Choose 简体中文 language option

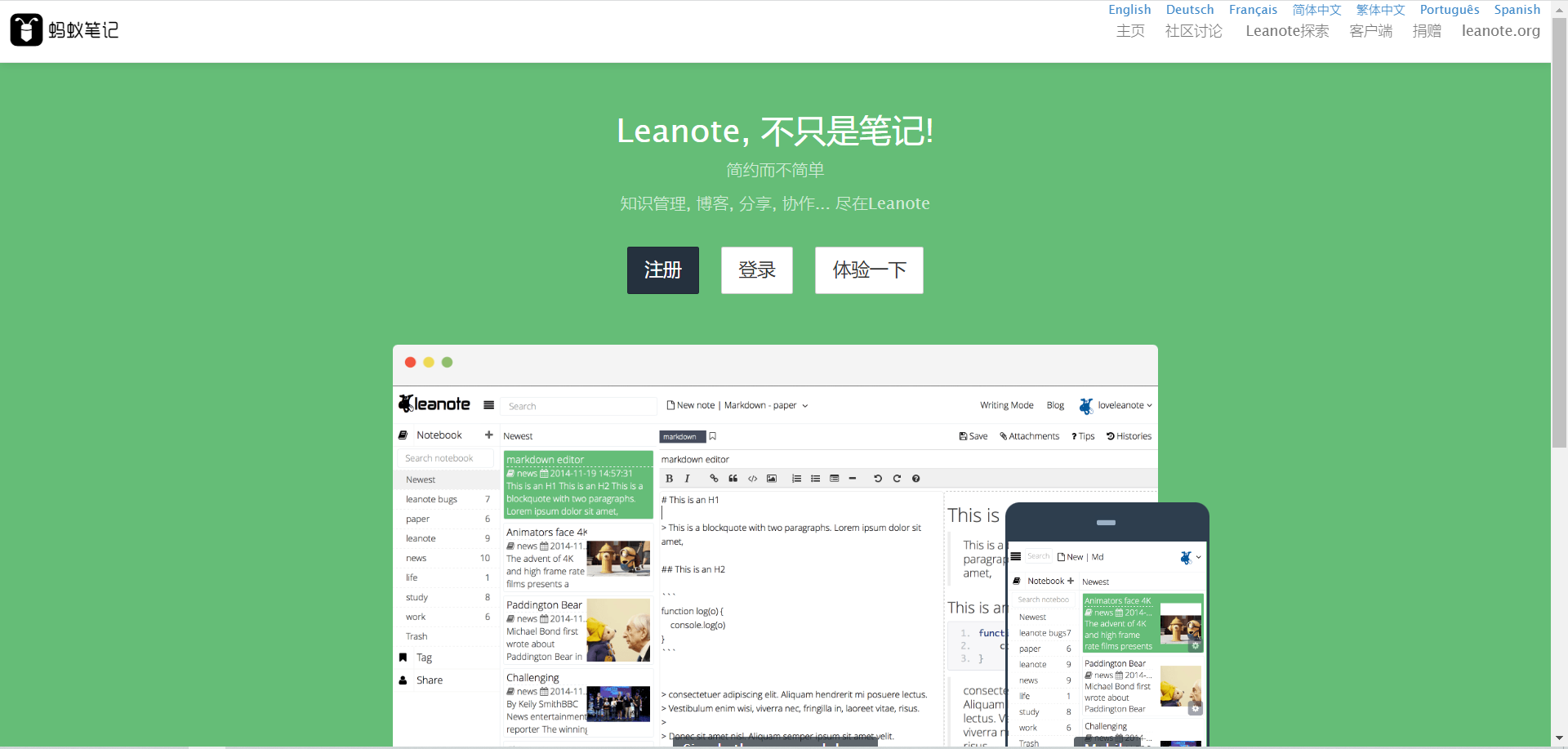(1316, 10)
